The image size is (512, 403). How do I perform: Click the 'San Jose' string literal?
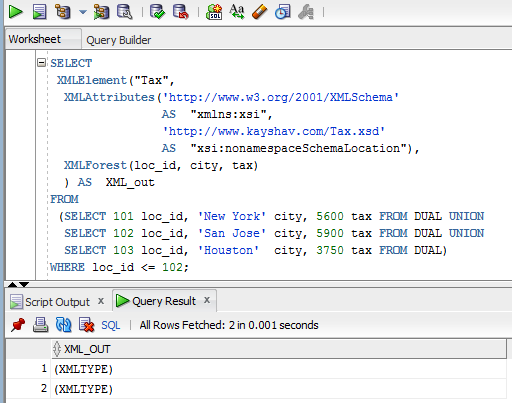(x=232, y=233)
